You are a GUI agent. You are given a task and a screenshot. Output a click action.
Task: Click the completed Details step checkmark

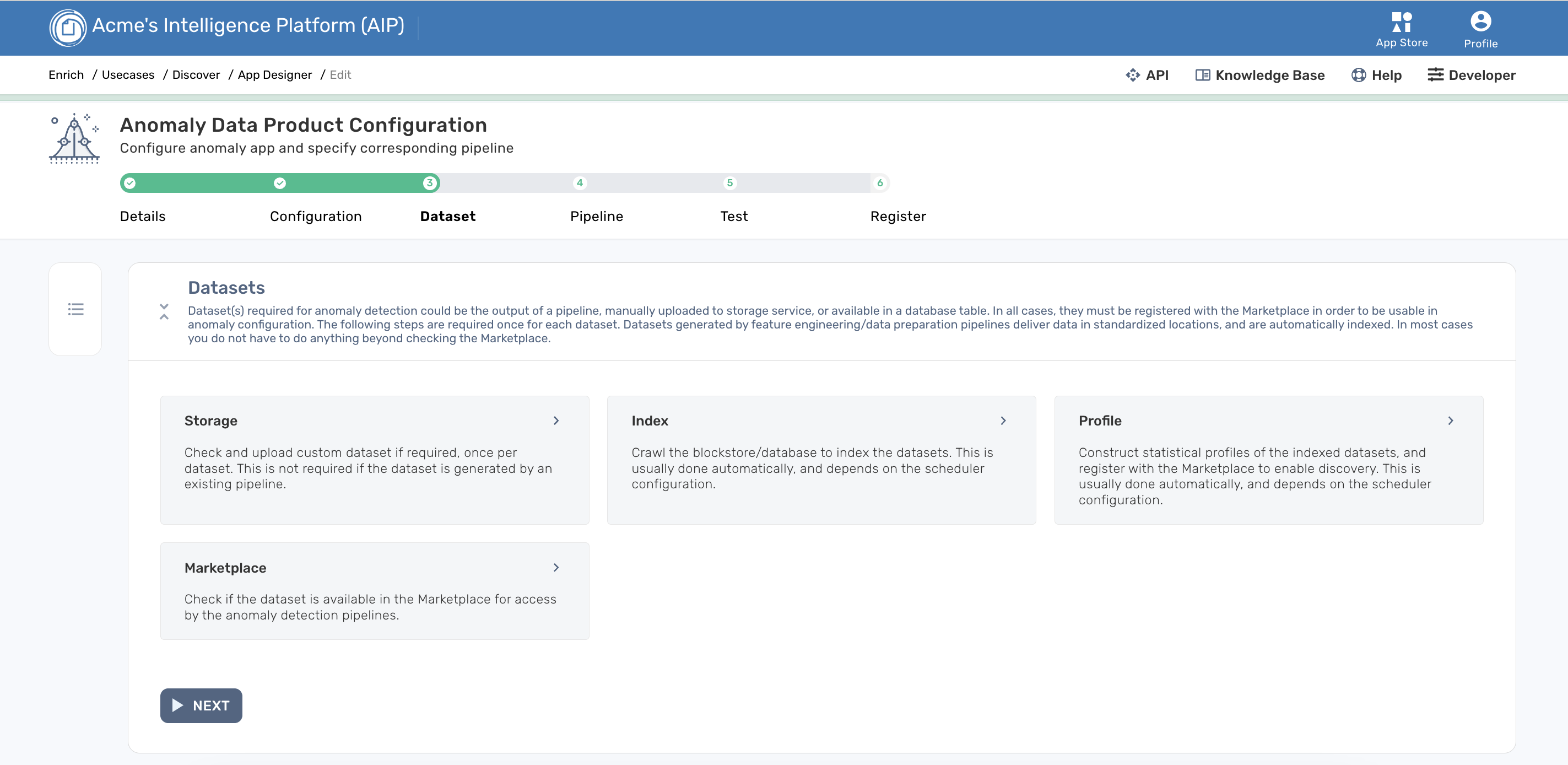coord(129,183)
